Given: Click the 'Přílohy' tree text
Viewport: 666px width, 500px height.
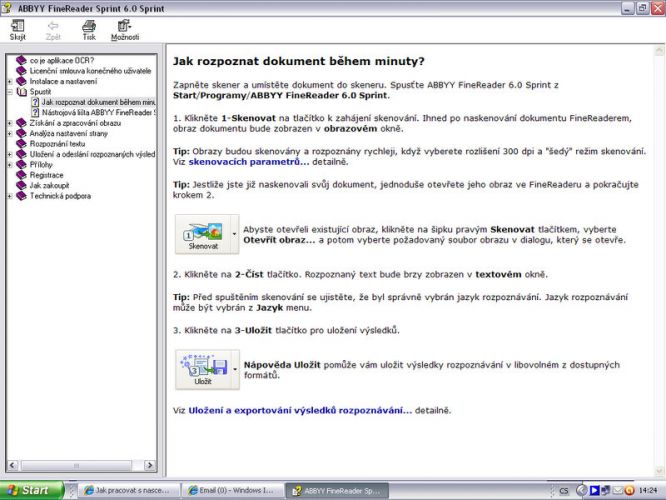Looking at the screenshot, I should point(41,164).
